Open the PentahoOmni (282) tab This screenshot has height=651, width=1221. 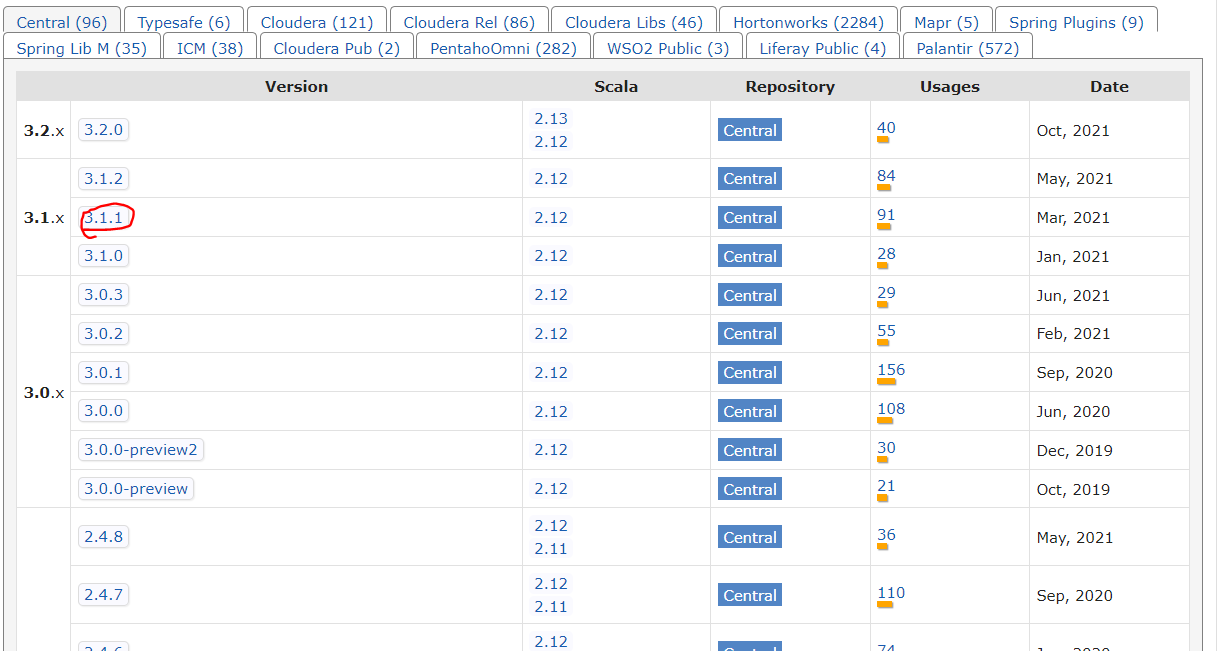point(503,47)
